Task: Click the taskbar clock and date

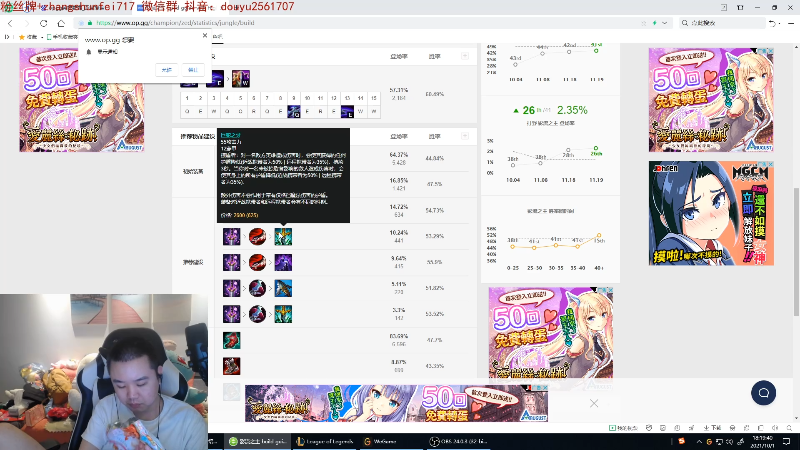Action: coord(762,441)
